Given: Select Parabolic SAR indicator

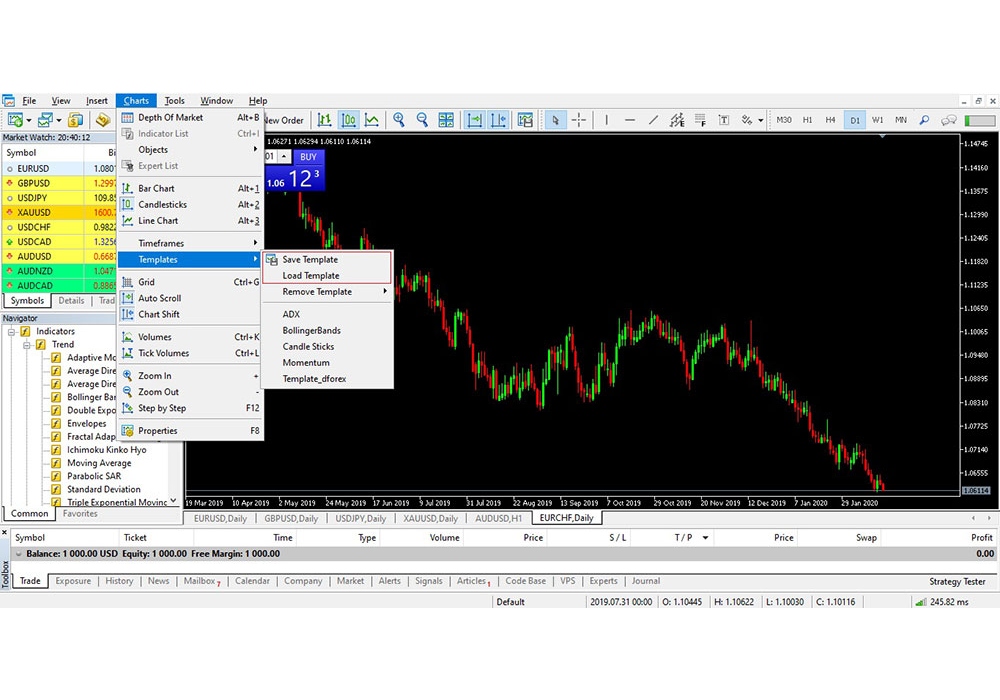Looking at the screenshot, I should tap(94, 476).
